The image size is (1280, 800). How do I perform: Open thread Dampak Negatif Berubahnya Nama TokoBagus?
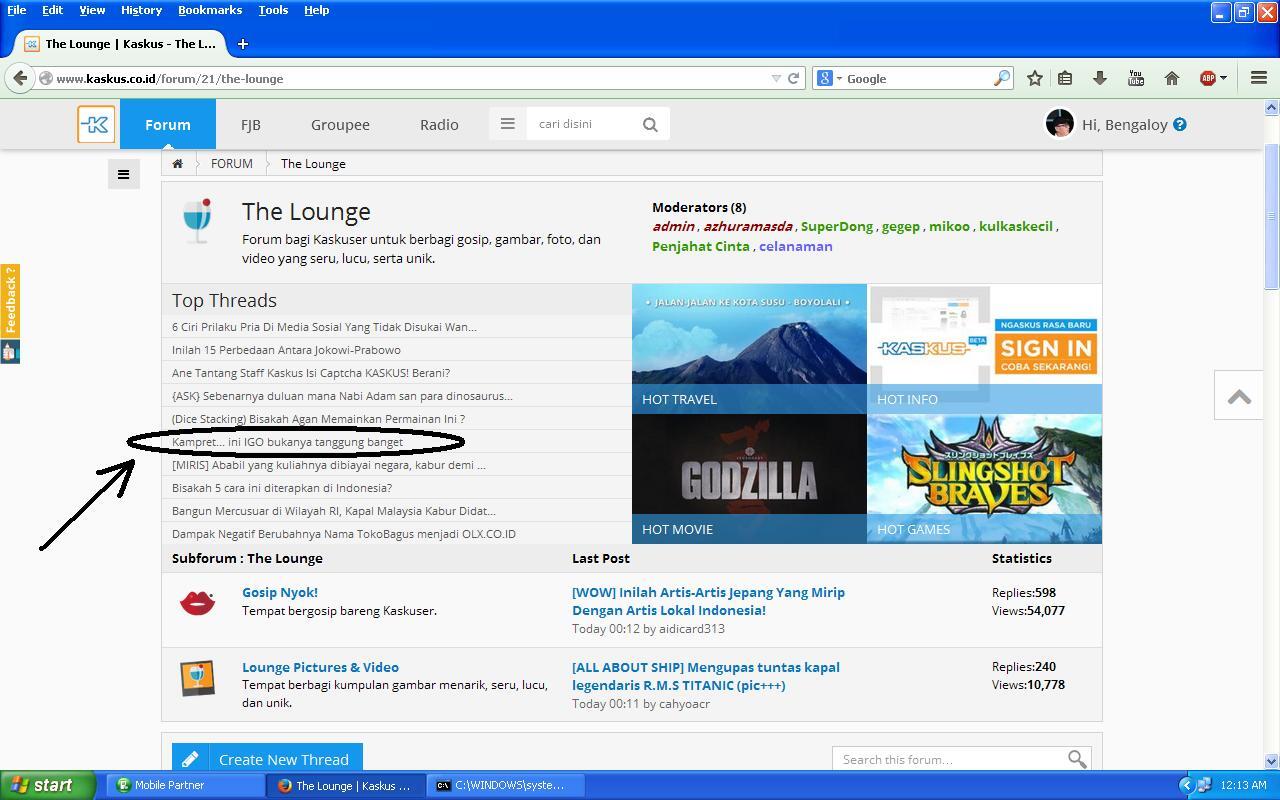tap(344, 534)
